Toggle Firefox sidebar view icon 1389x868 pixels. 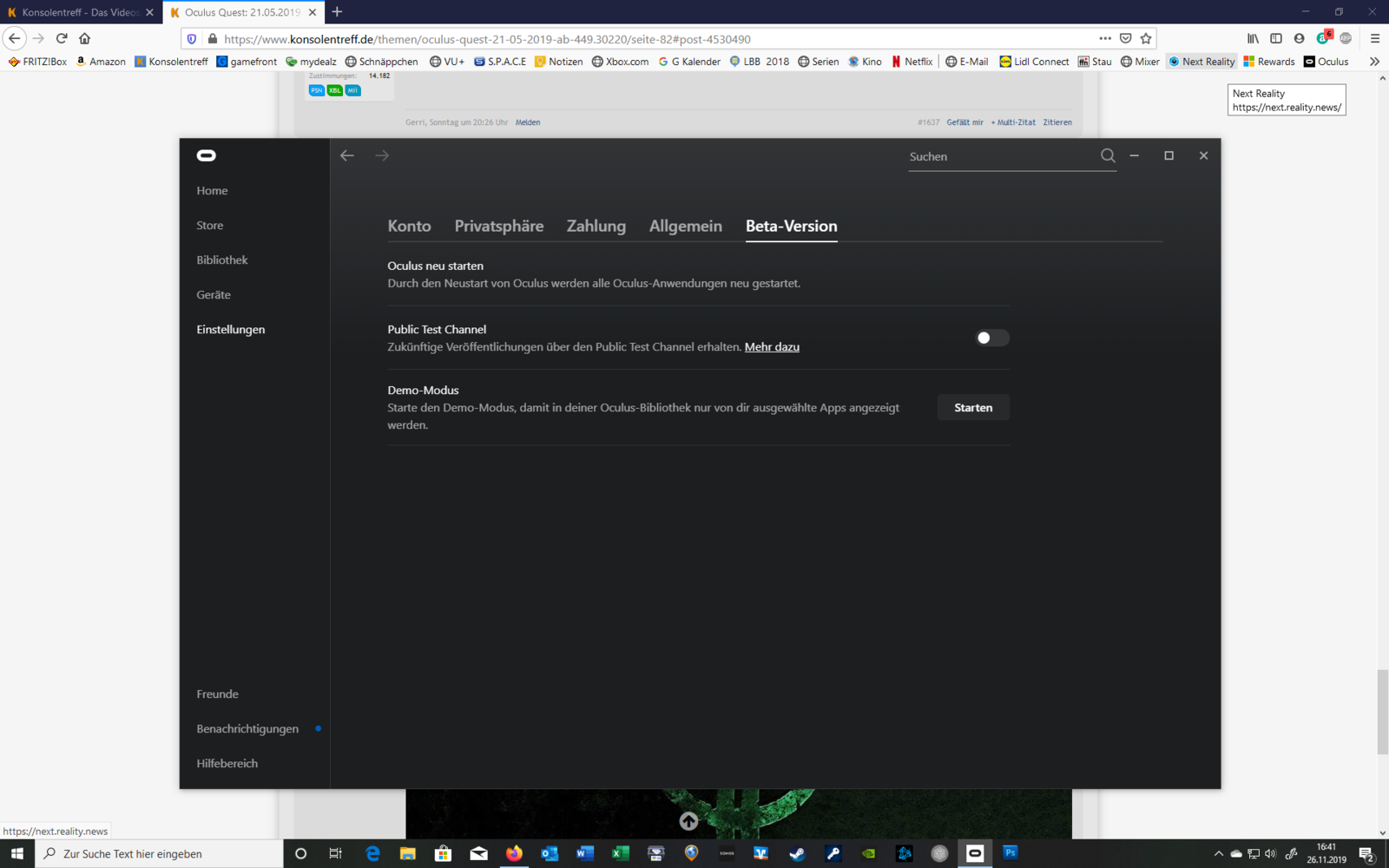(1276, 38)
